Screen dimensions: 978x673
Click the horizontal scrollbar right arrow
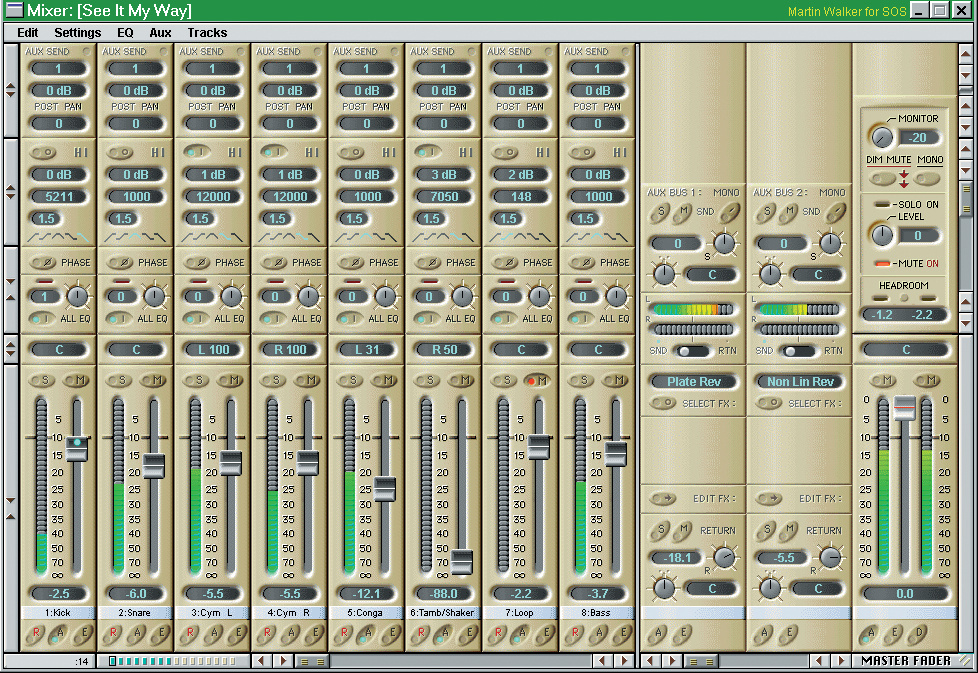pyautogui.click(x=281, y=661)
